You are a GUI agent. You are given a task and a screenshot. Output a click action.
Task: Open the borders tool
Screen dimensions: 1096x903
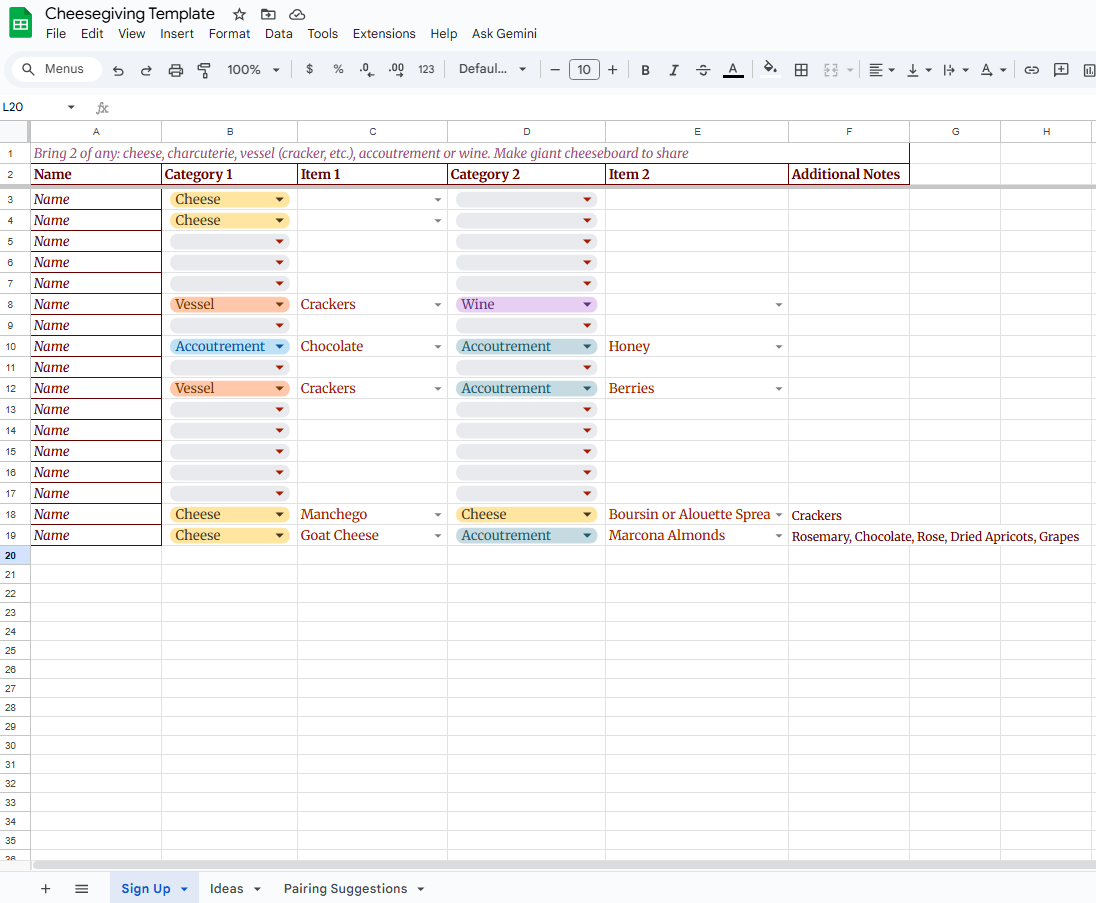[801, 70]
